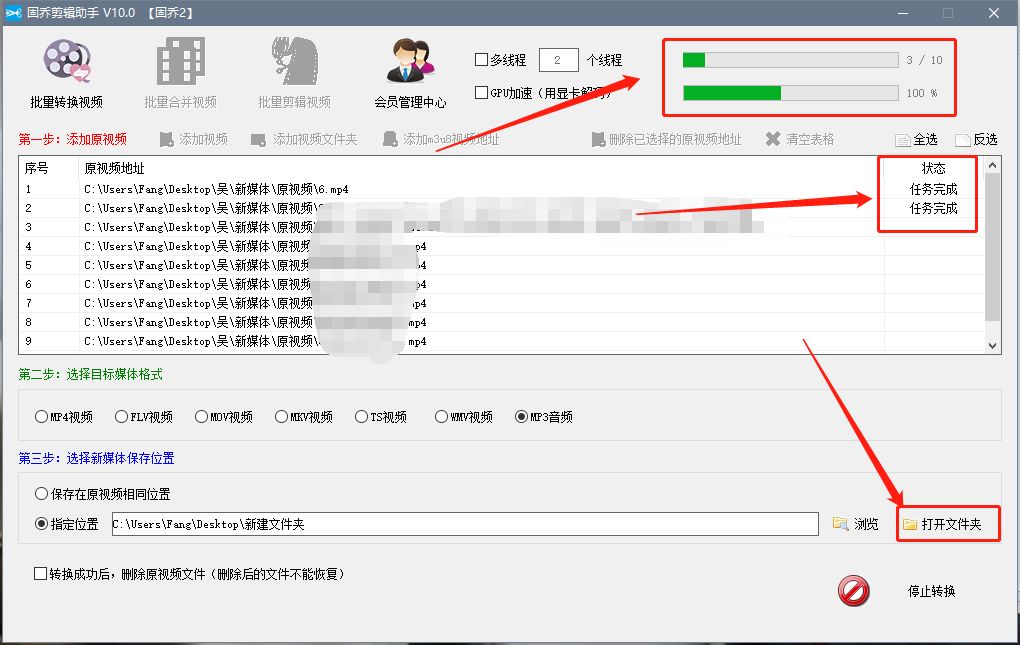The height and width of the screenshot is (645, 1020).
Task: Select TS视频 format
Action: click(381, 417)
